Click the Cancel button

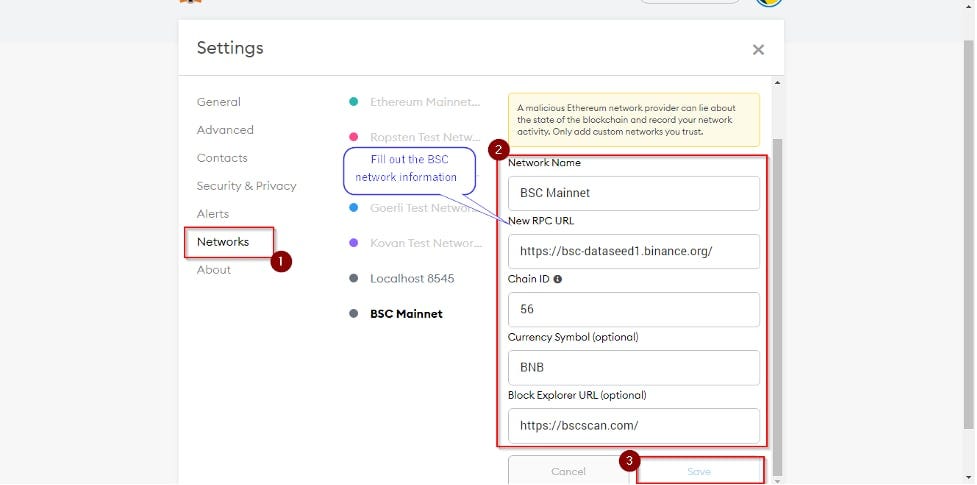point(568,471)
